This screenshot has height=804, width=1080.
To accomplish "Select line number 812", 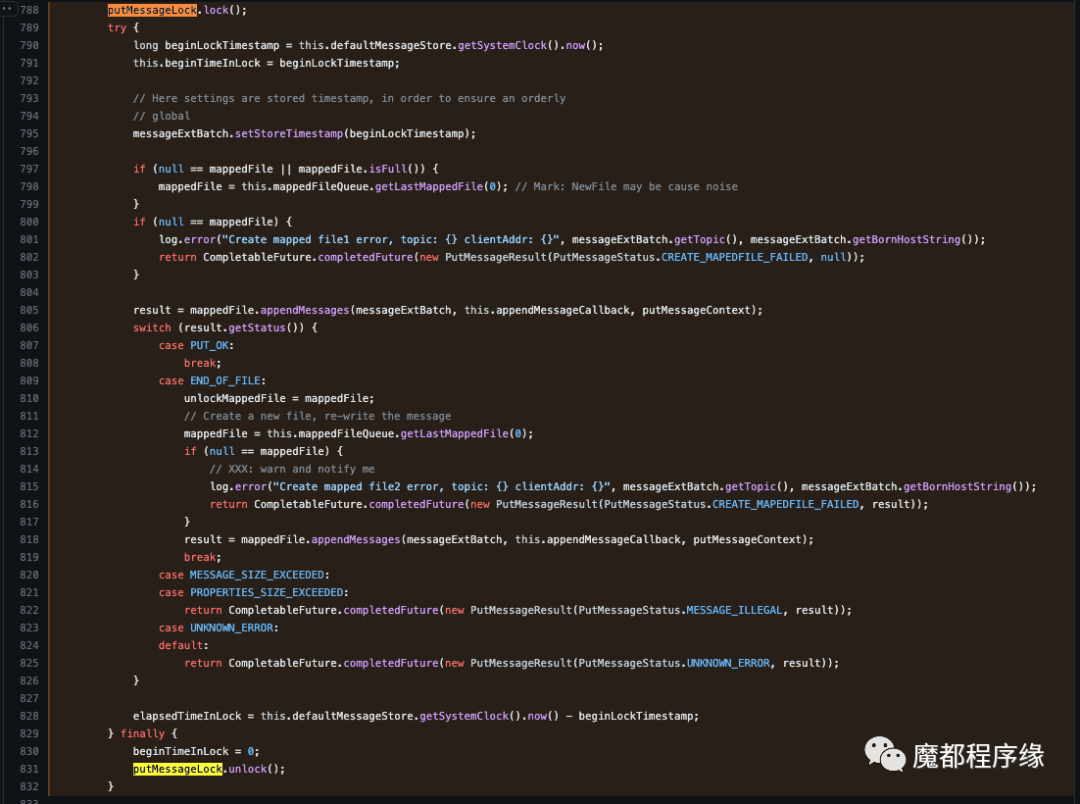I will 29,433.
